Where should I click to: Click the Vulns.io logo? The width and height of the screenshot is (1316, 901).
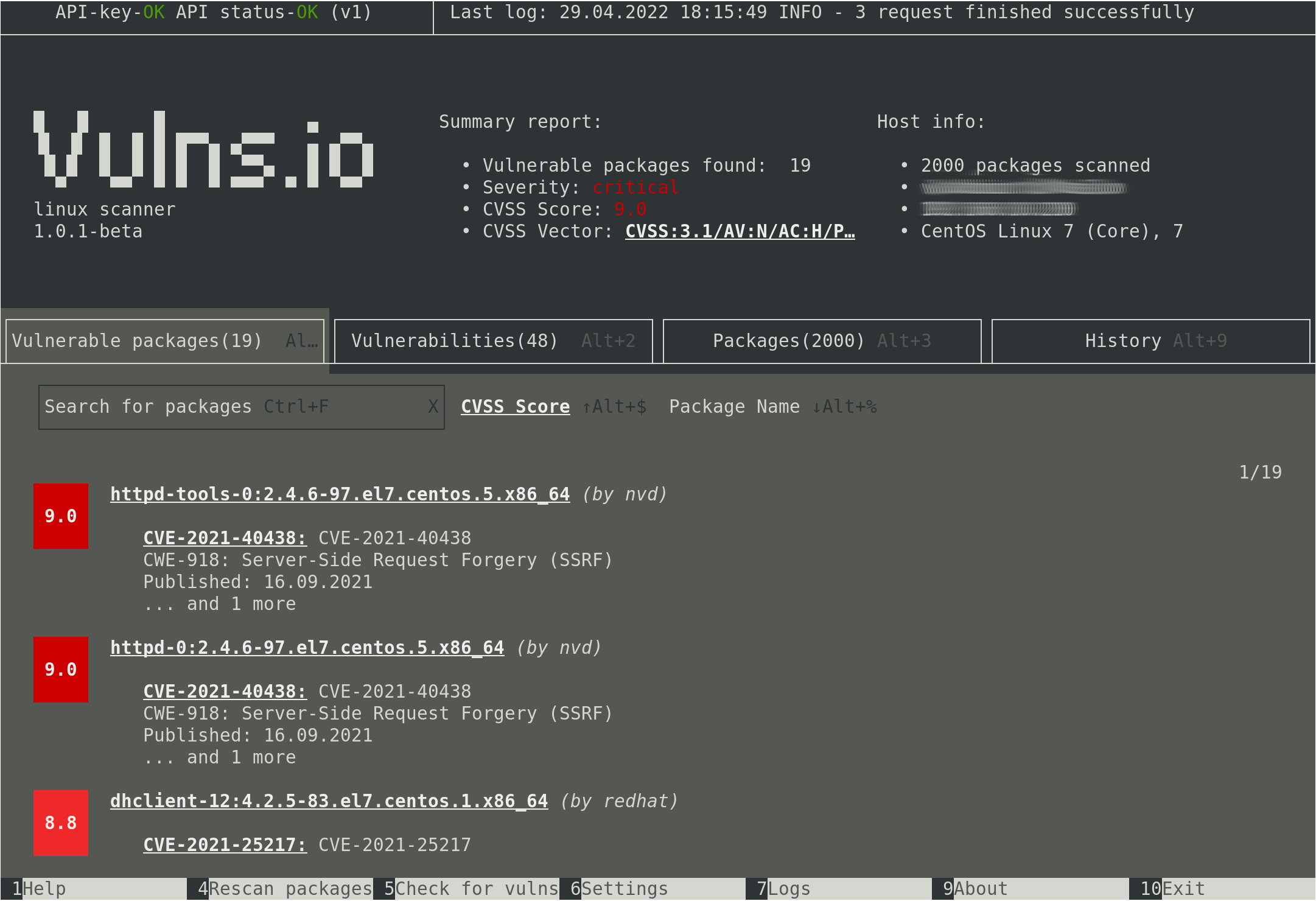(x=203, y=149)
